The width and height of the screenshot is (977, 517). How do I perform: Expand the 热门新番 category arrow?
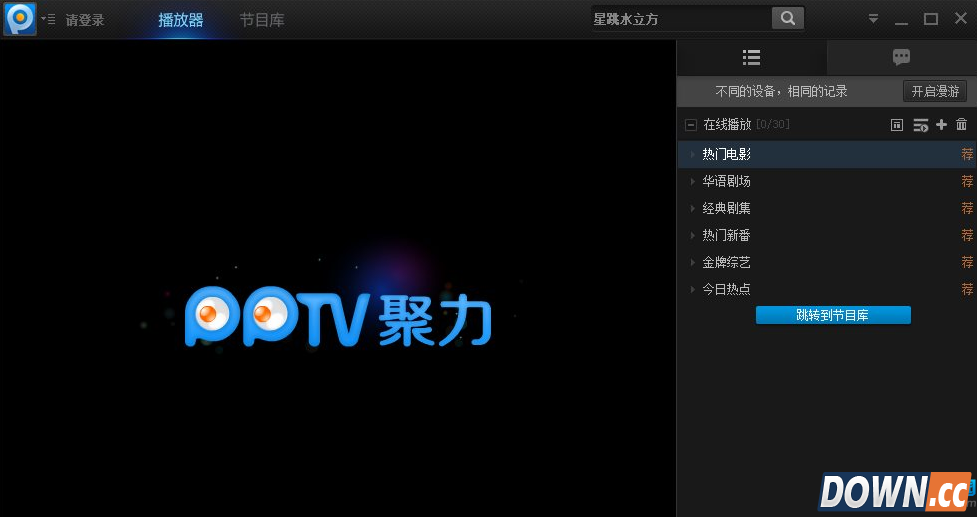(x=692, y=235)
